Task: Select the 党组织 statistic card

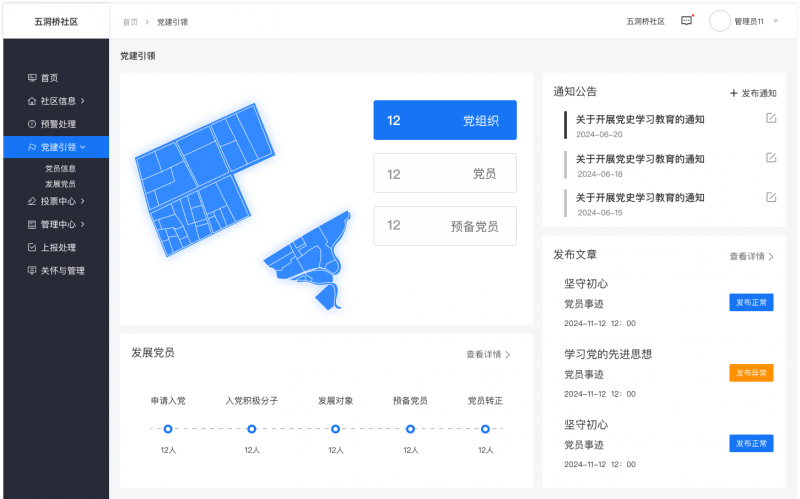Action: point(444,120)
